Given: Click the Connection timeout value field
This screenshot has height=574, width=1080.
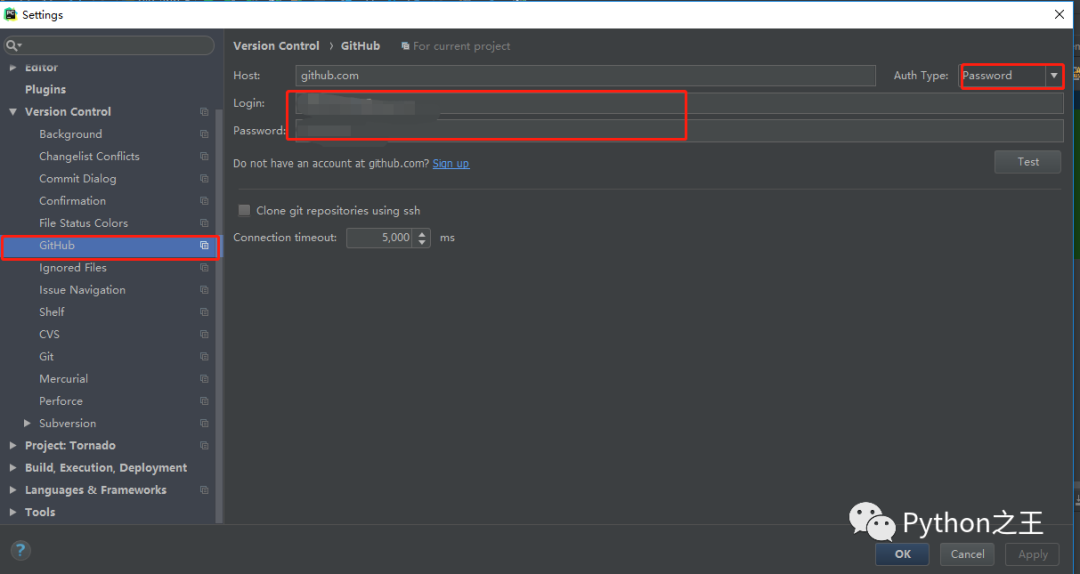Looking at the screenshot, I should (380, 238).
